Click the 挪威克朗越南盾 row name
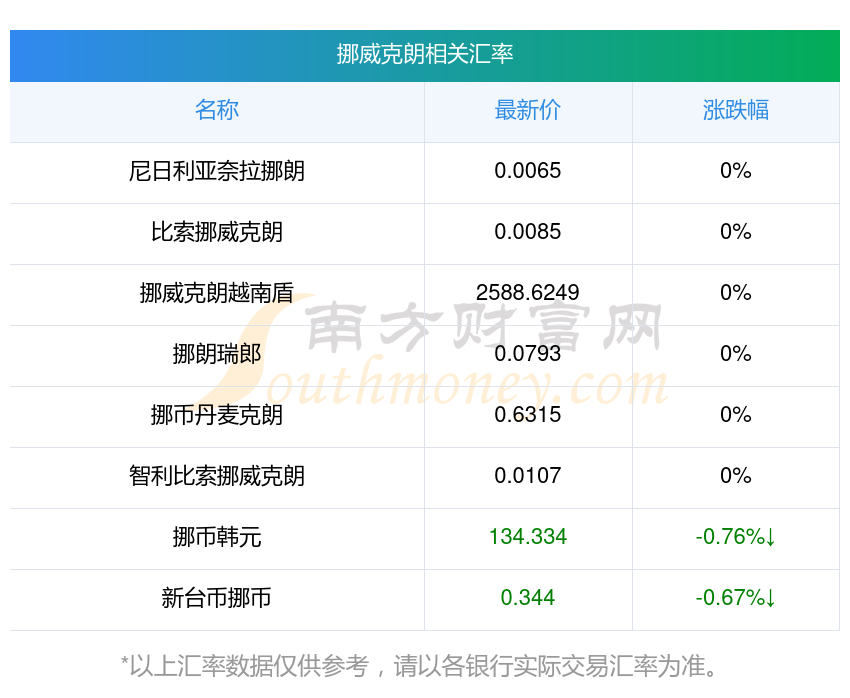 pos(217,293)
